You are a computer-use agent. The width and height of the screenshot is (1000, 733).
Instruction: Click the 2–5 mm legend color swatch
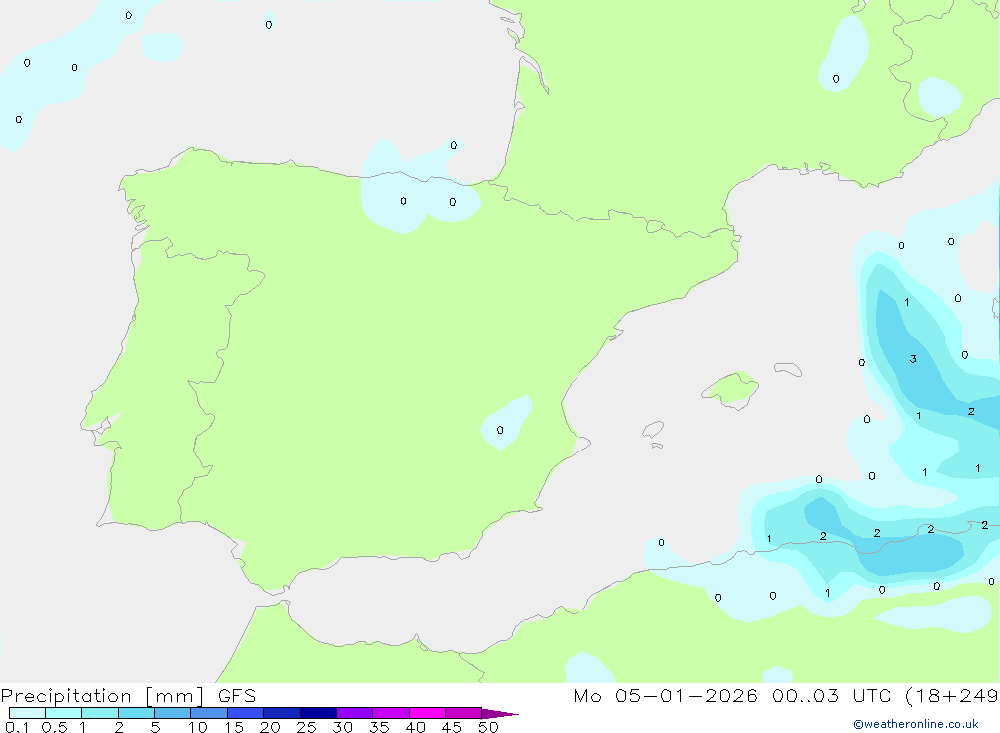click(136, 713)
